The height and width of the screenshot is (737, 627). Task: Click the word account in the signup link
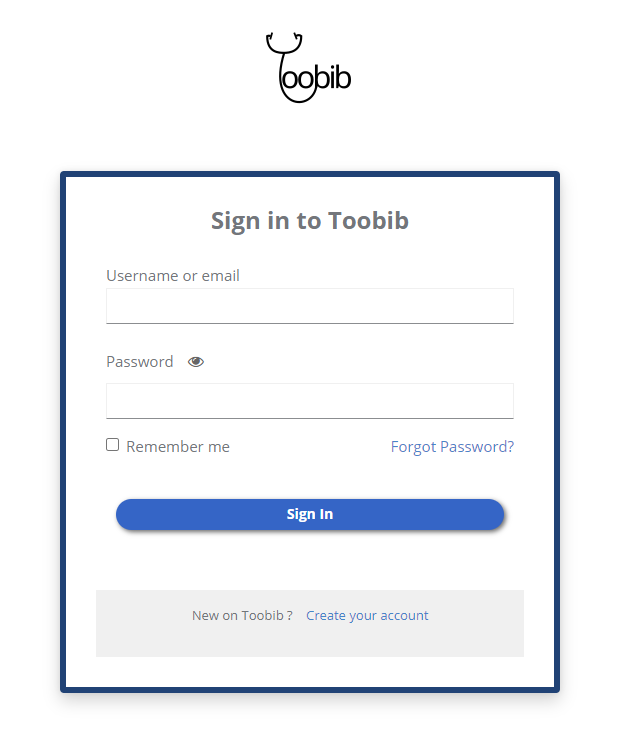[404, 616]
